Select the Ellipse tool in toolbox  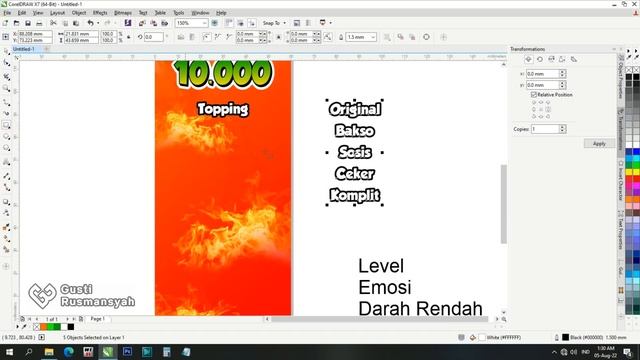point(6,137)
